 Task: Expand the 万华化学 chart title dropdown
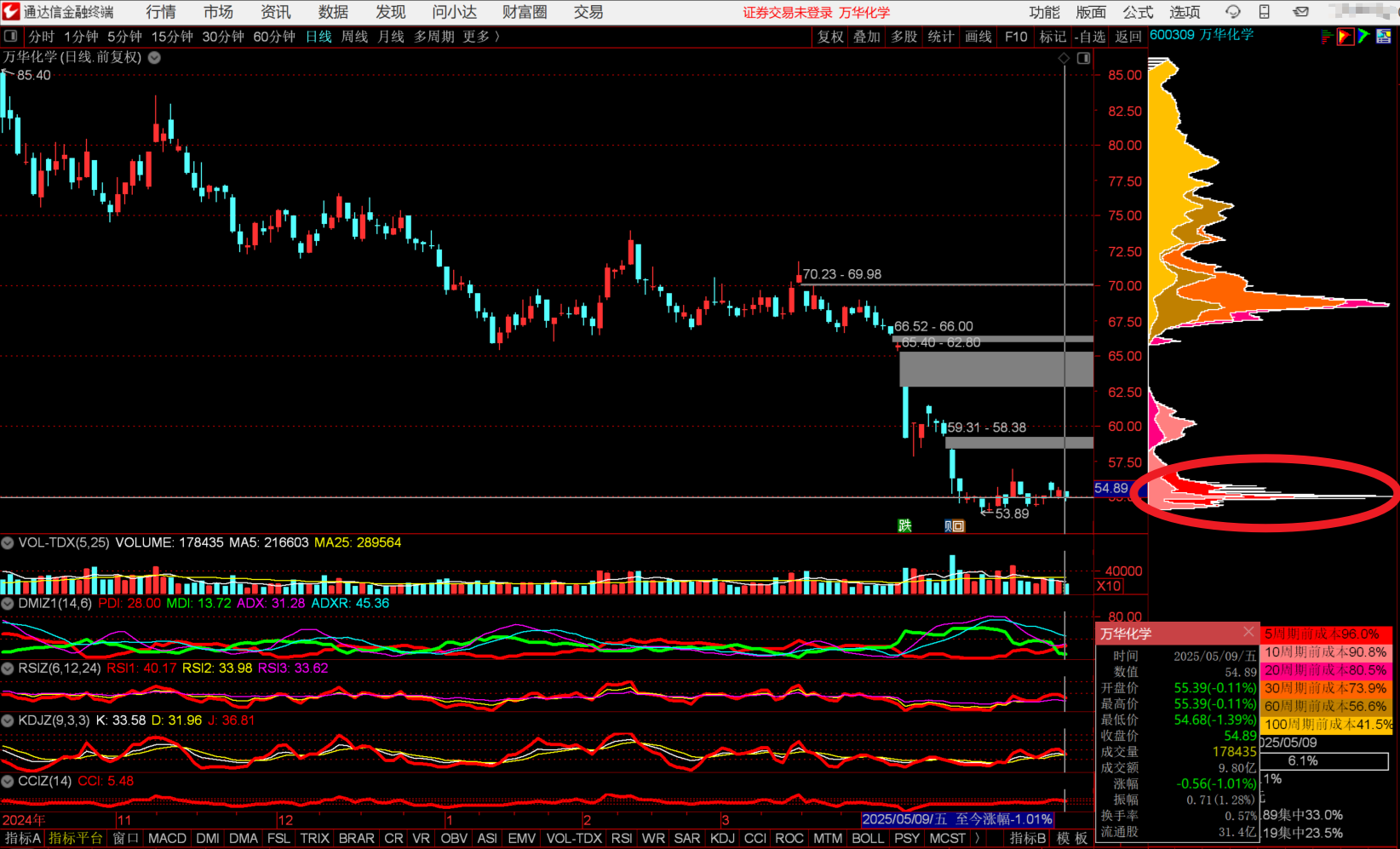pyautogui.click(x=154, y=58)
